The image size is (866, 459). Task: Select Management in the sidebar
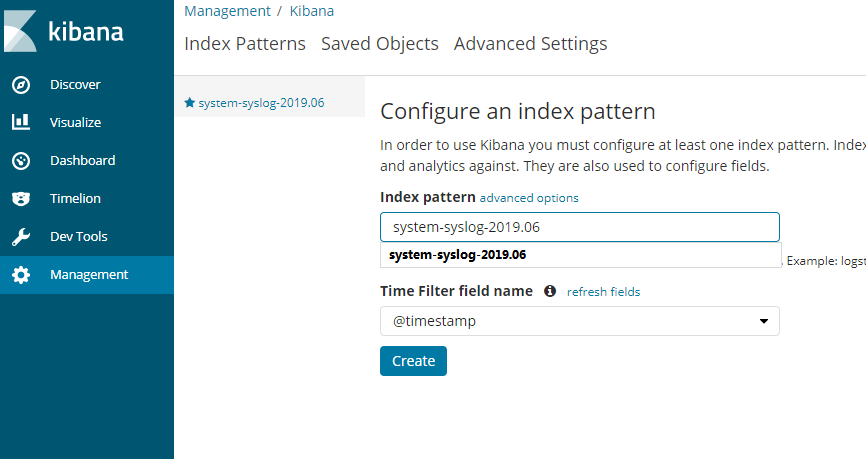(x=87, y=275)
